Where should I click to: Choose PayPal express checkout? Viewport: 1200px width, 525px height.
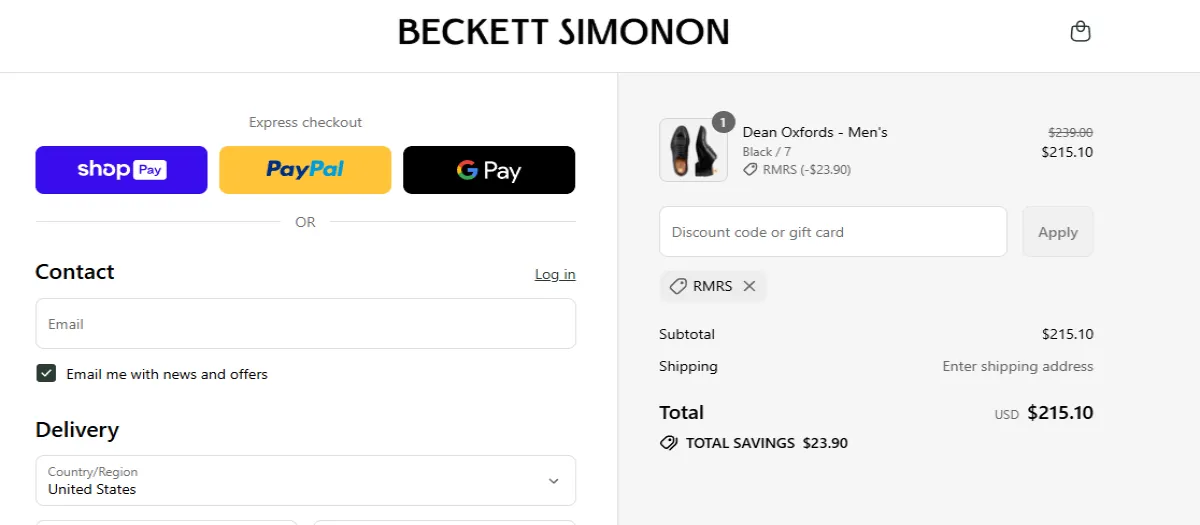click(305, 170)
